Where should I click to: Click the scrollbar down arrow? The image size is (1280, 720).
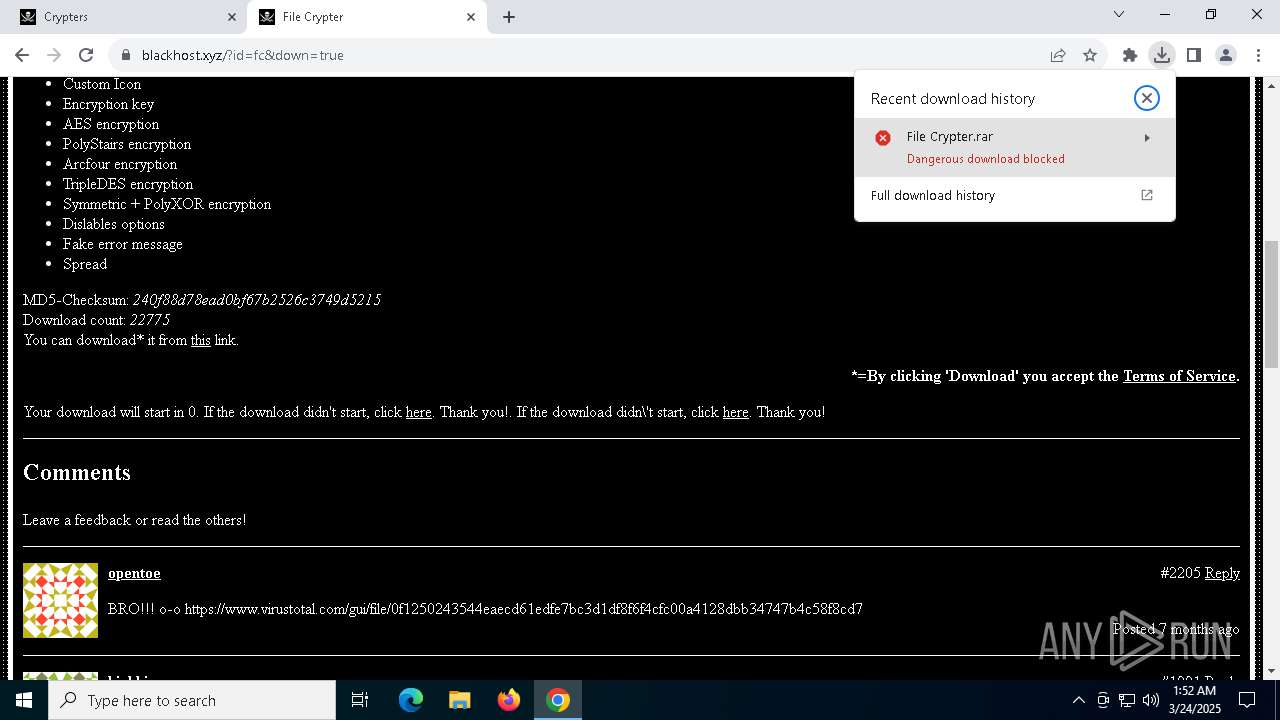1272,671
